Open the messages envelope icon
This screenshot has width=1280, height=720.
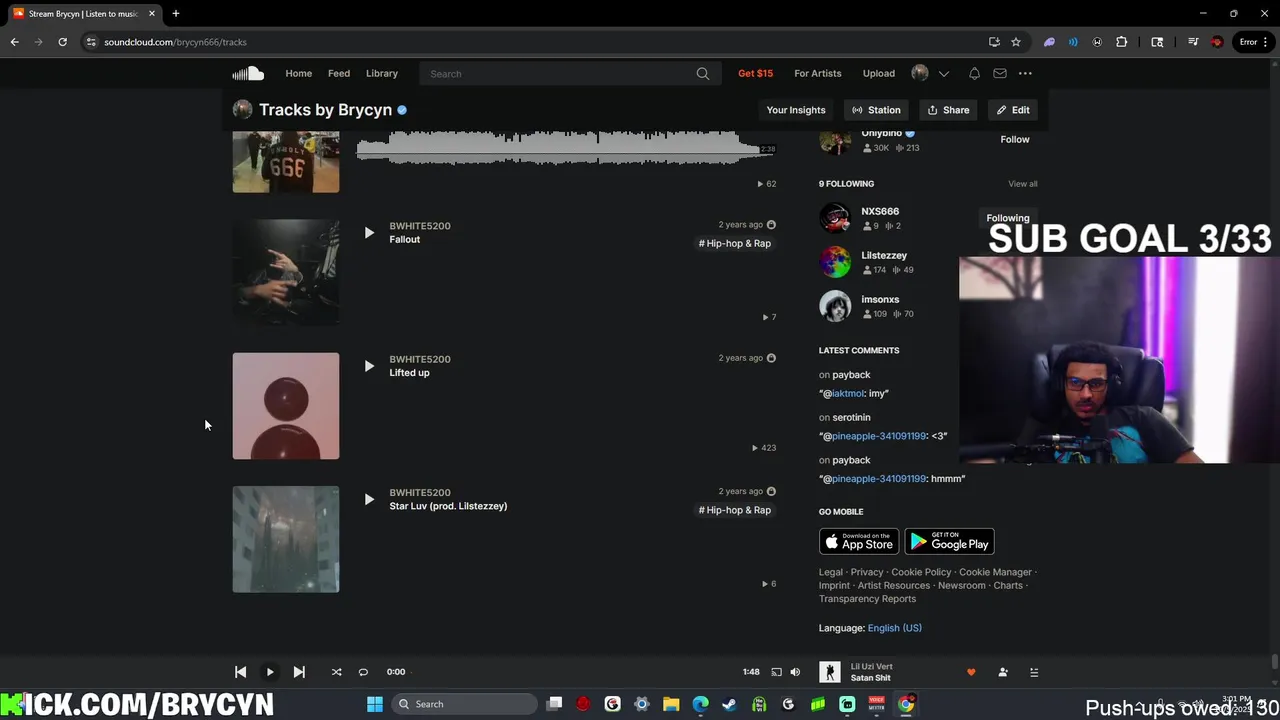tap(1000, 73)
